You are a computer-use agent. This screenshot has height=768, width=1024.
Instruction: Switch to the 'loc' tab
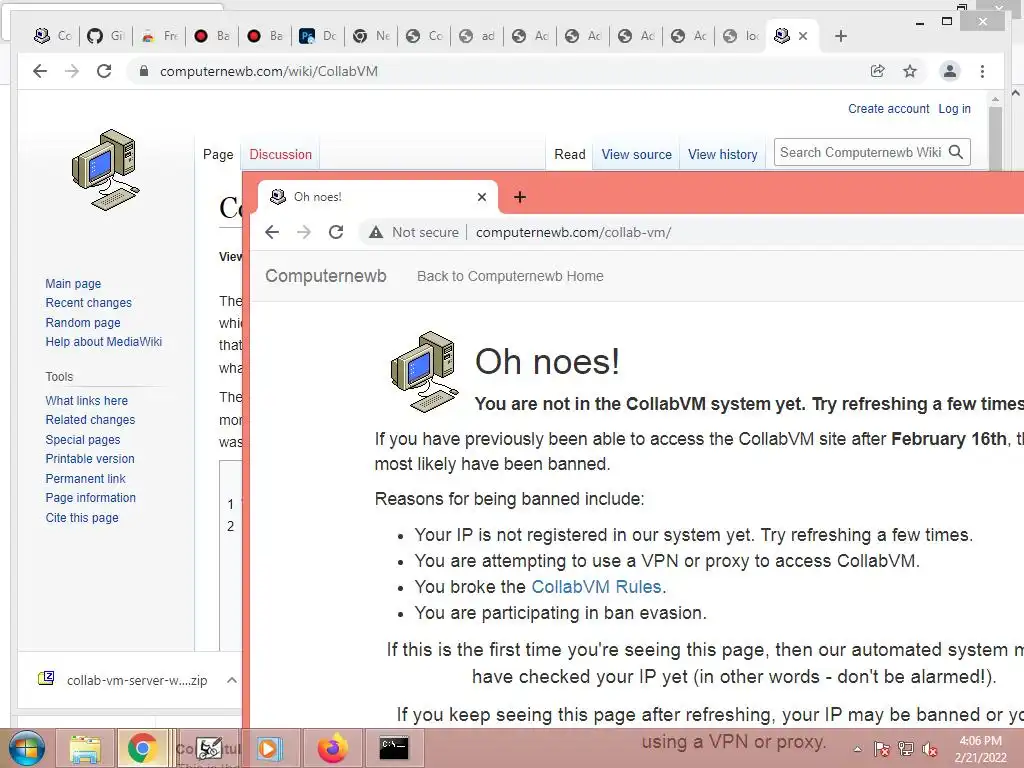[742, 36]
